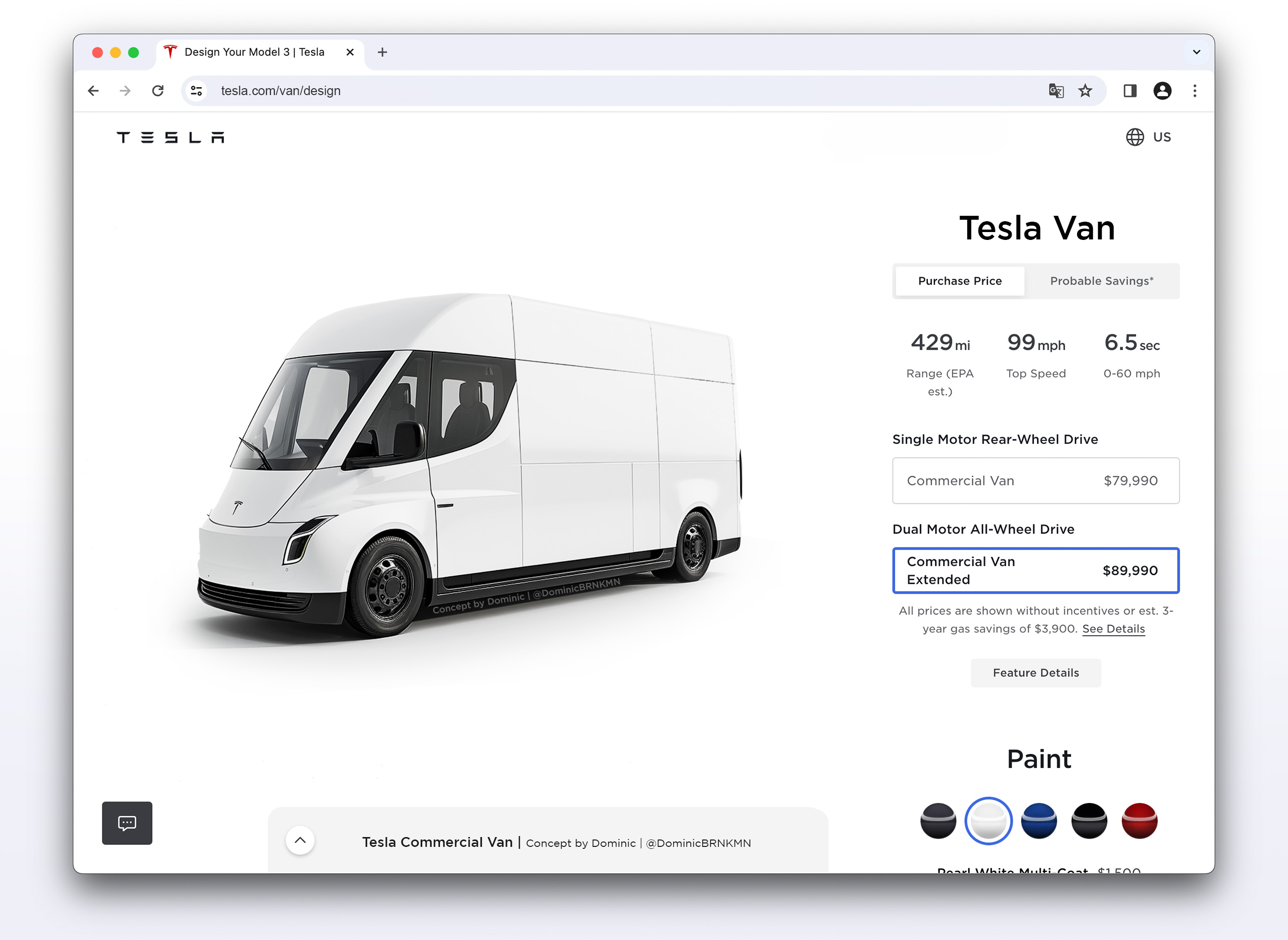Click the Tesla wordmark logo

[x=170, y=137]
